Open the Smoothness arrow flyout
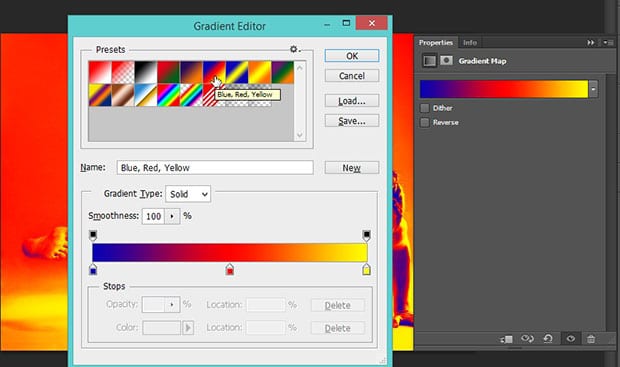 (x=172, y=216)
